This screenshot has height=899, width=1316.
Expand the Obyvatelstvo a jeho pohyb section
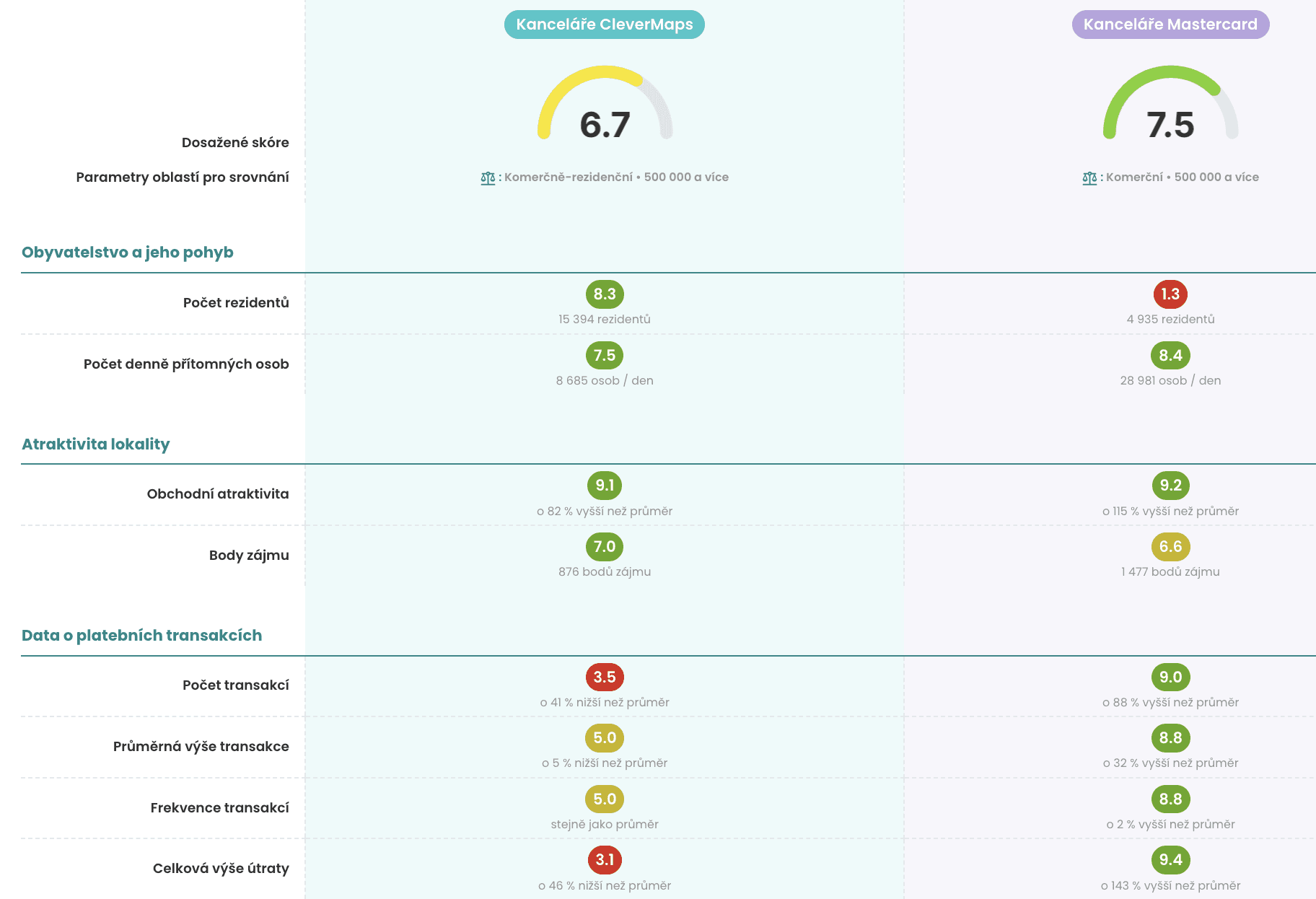tap(128, 252)
